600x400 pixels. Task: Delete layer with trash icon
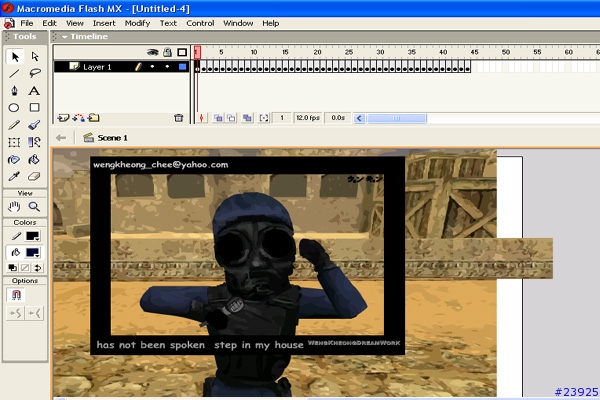(x=178, y=118)
